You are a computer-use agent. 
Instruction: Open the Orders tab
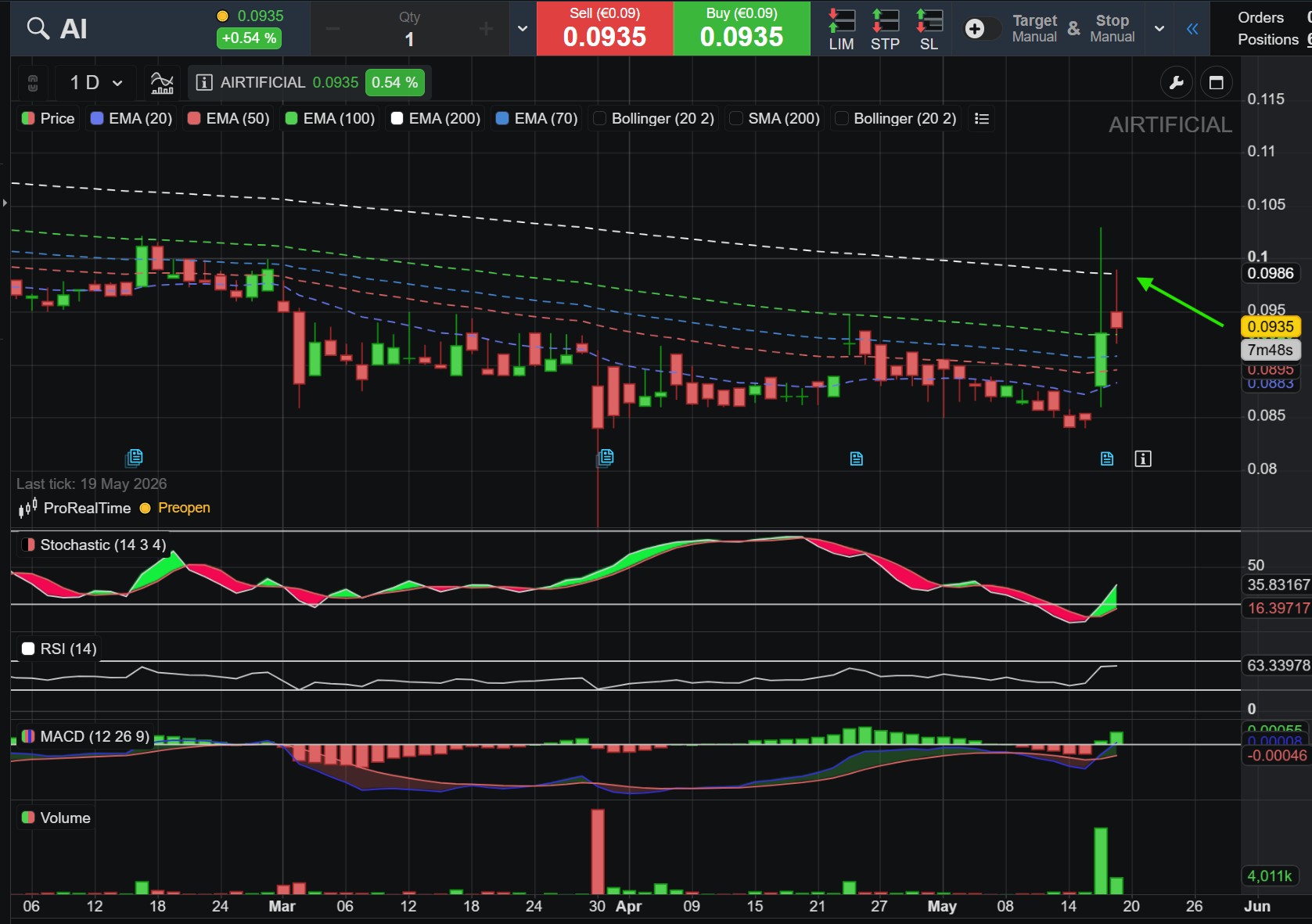pos(1260,17)
